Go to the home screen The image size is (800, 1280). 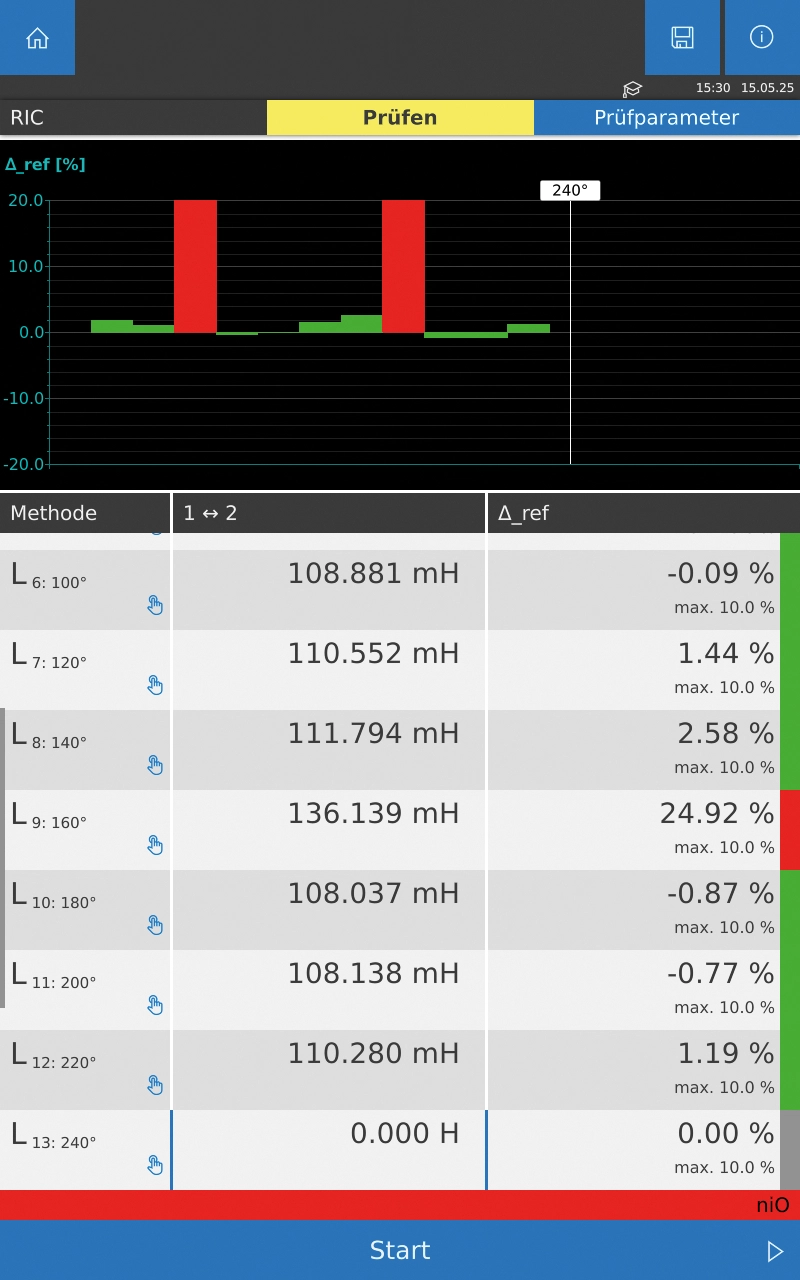[x=37, y=38]
